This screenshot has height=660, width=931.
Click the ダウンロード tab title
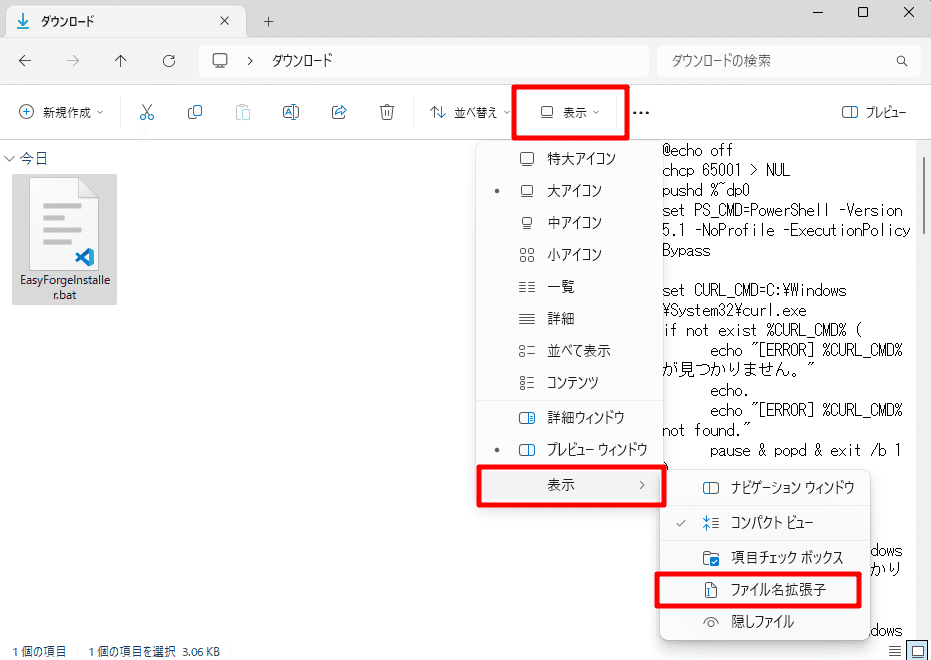click(67, 21)
